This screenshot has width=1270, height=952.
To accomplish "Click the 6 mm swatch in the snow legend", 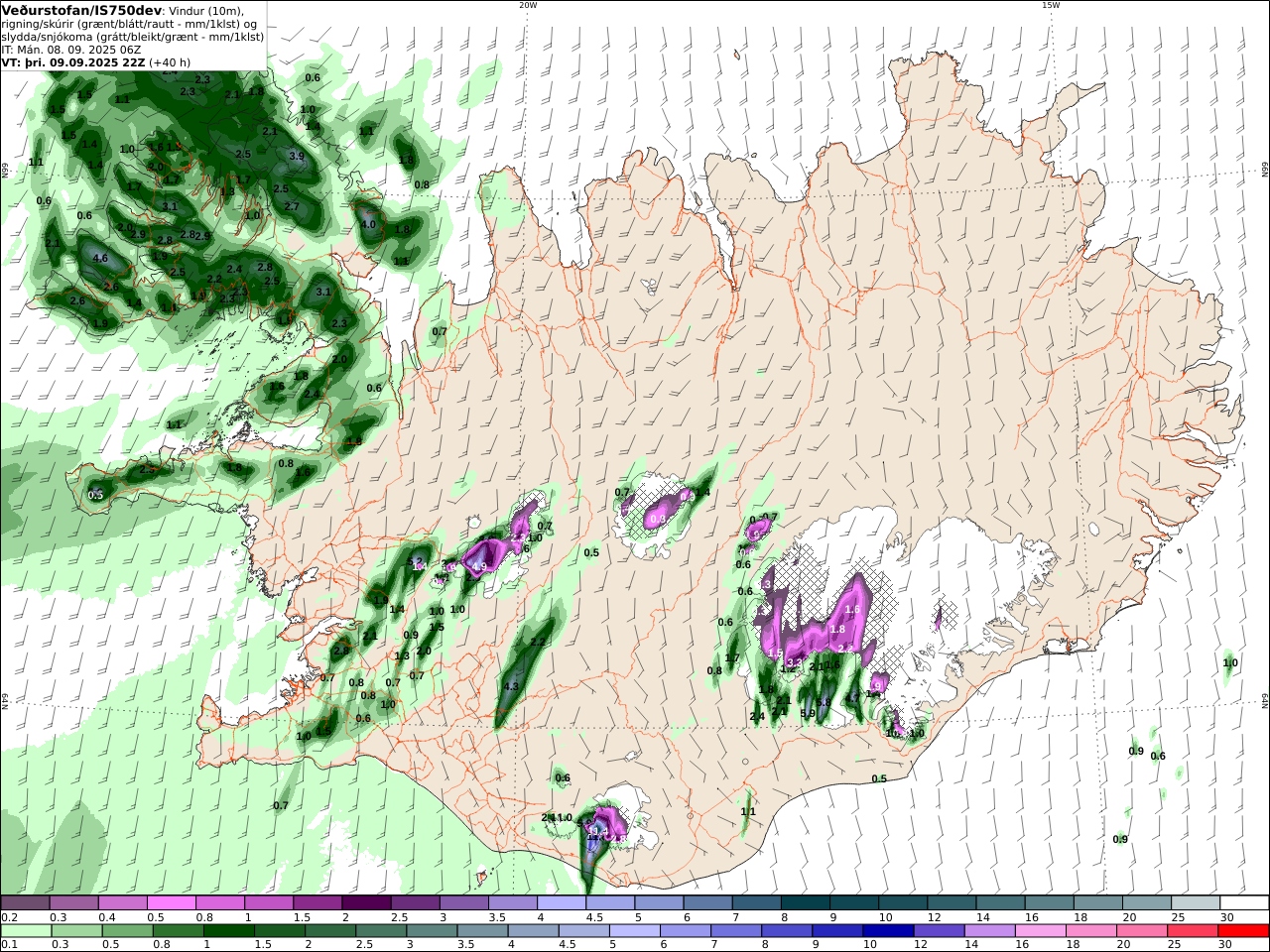I will 706,903.
